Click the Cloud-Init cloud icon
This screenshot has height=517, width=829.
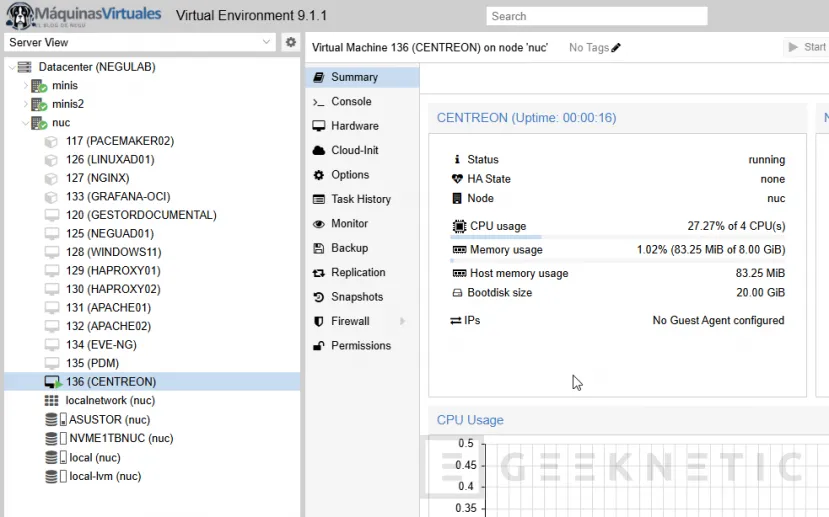[x=318, y=150]
